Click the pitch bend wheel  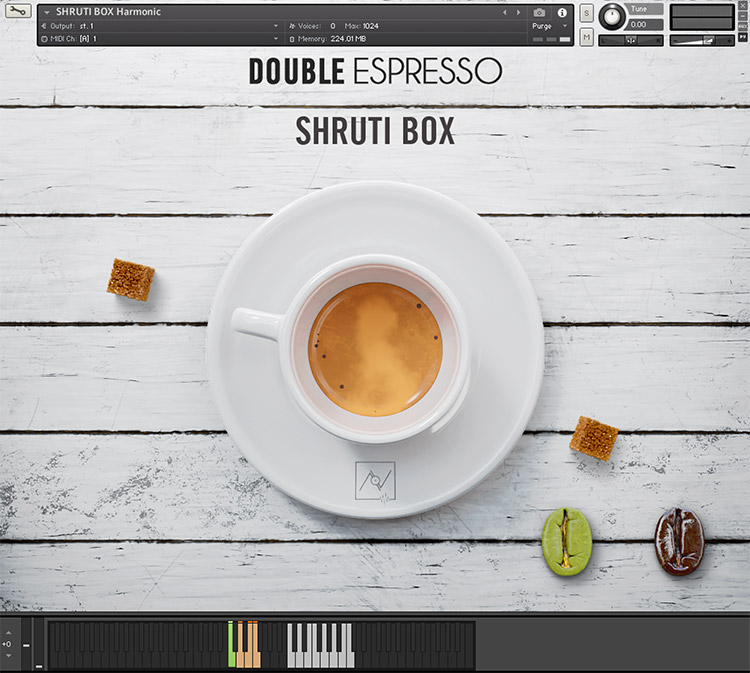(26, 644)
